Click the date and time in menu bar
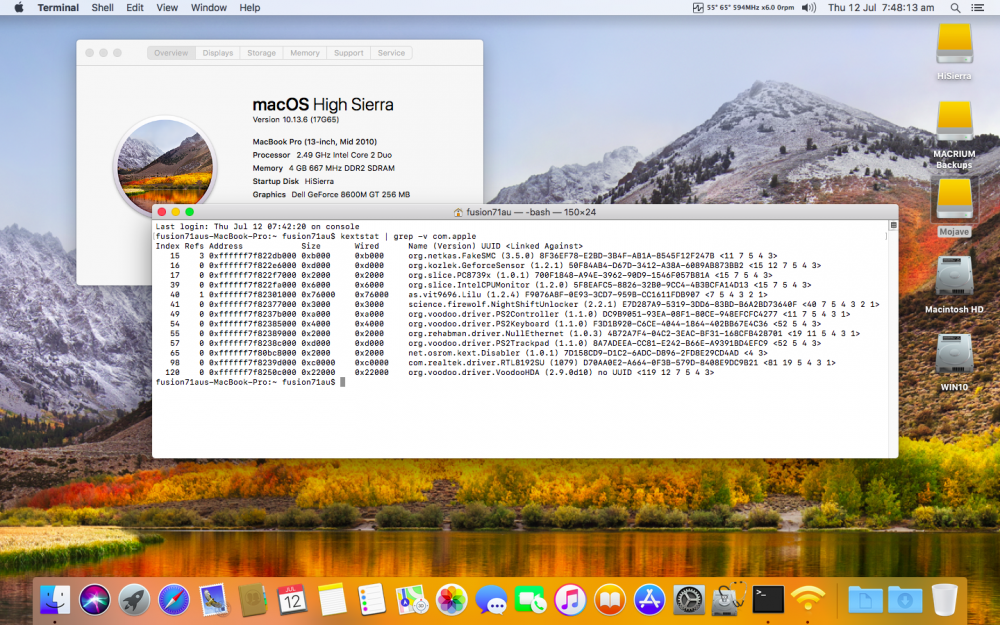 click(881, 8)
